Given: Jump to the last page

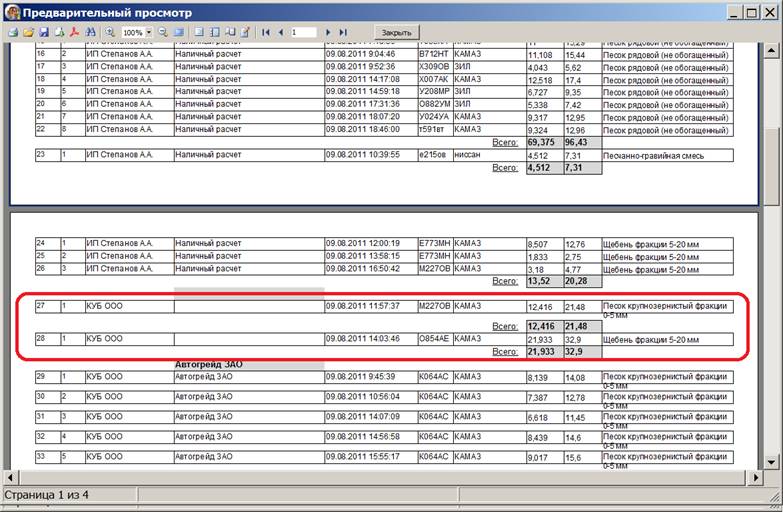Looking at the screenshot, I should coord(343,32).
